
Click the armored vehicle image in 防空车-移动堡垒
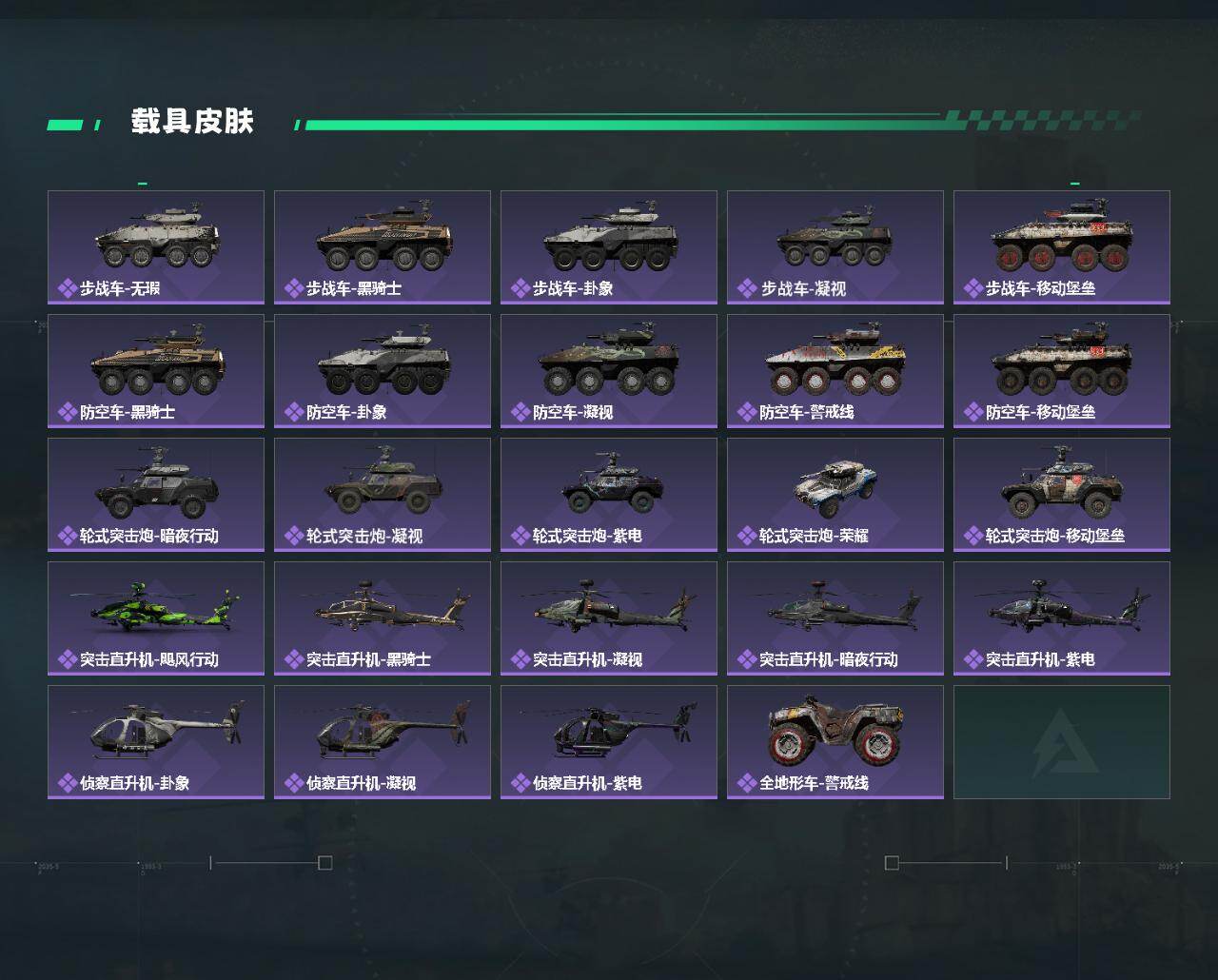[1062, 363]
